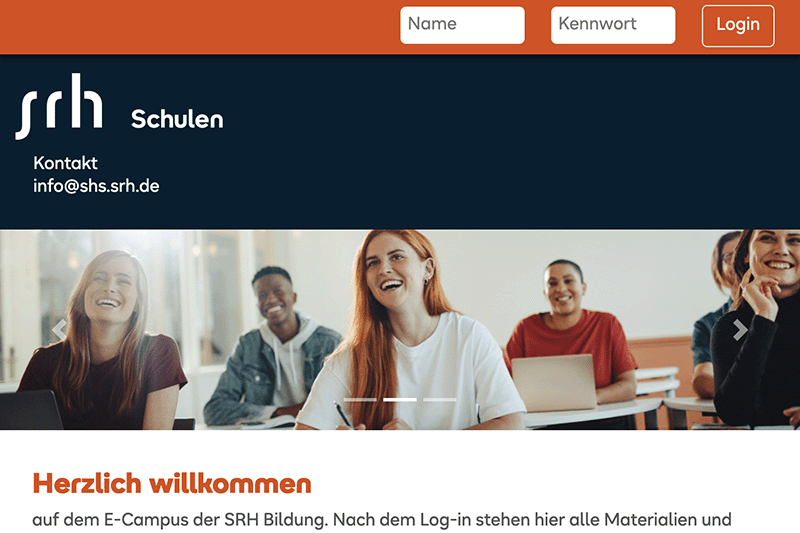Click the woman in the maroon shirt

[102, 342]
